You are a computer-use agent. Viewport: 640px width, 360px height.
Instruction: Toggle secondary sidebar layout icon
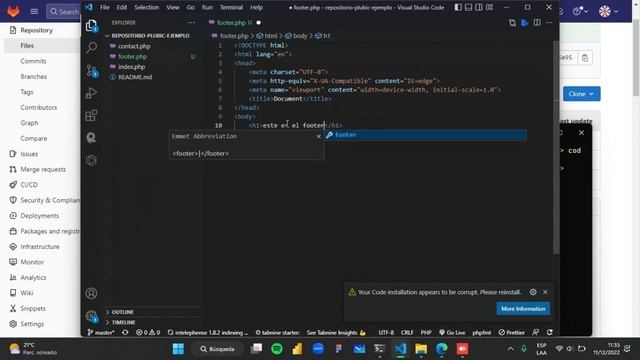click(x=479, y=7)
